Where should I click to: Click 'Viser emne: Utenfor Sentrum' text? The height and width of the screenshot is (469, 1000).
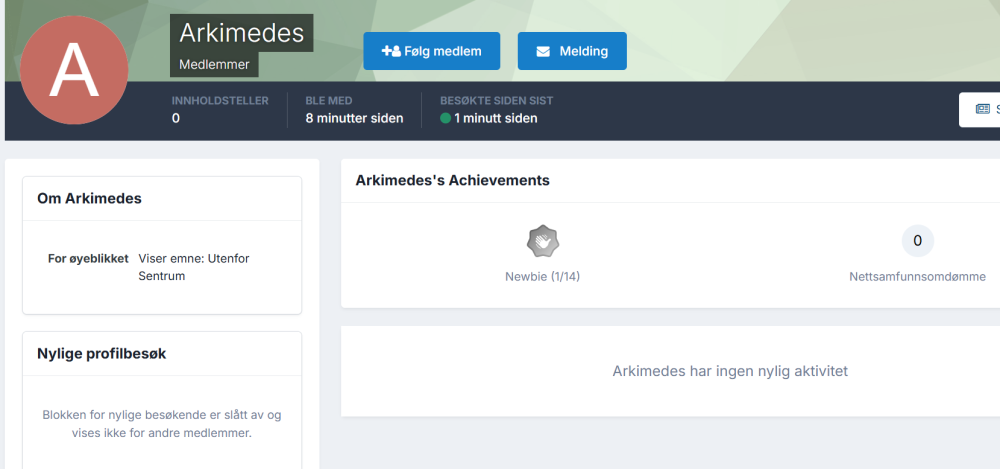(x=195, y=267)
